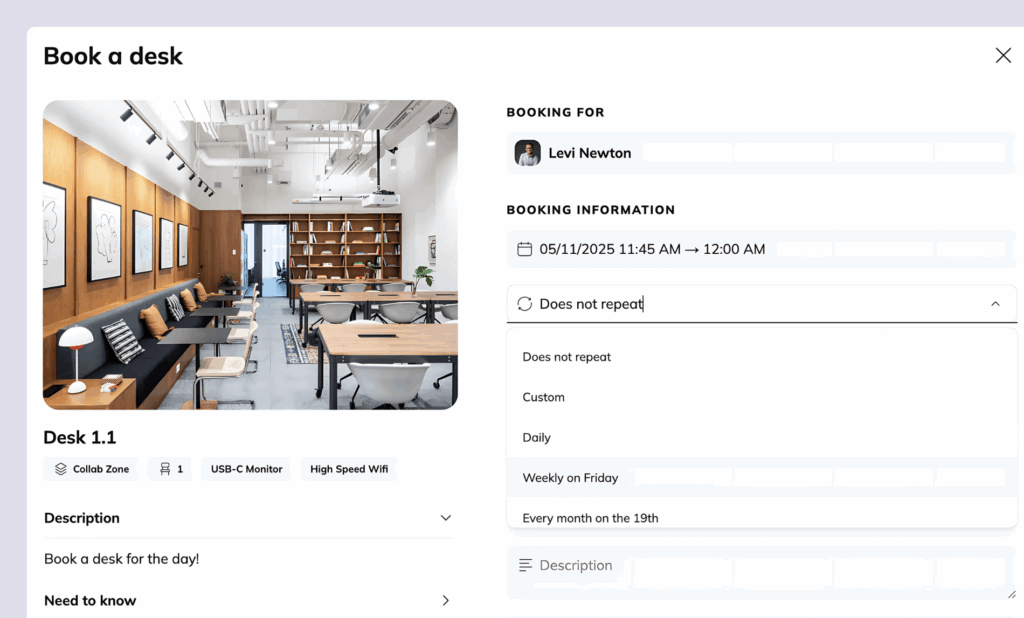Select Every month on the 19th

587,517
